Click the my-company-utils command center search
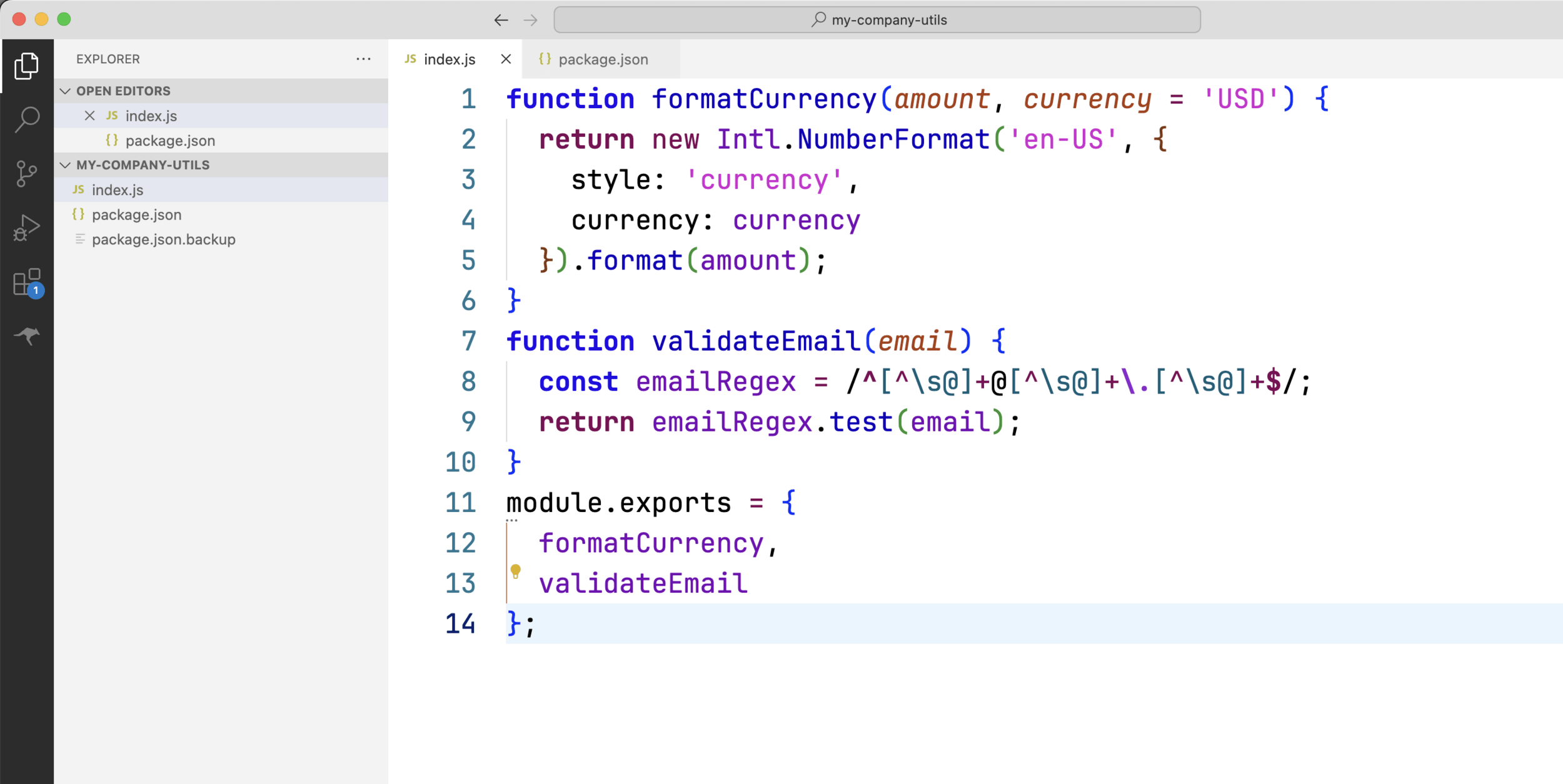The image size is (1563, 784). pos(877,20)
